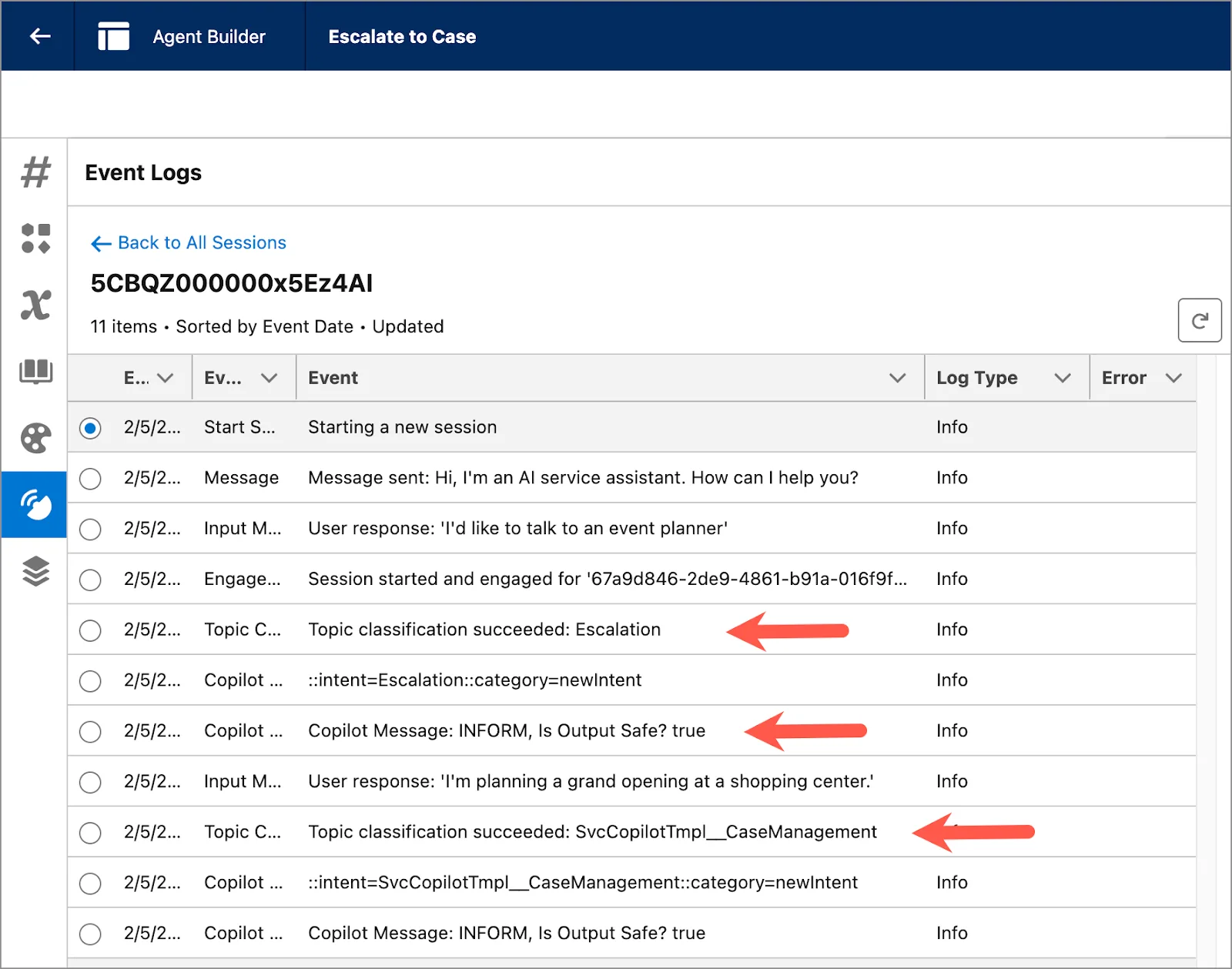Click the layers icon at sidebar bottom
This screenshot has height=969, width=1232.
click(34, 571)
